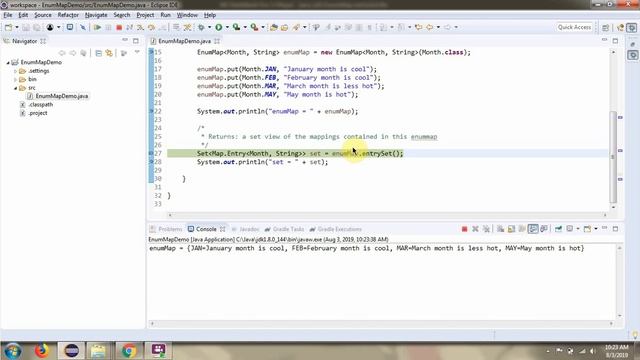Open the Navigator view menu triangle

click(x=137, y=53)
